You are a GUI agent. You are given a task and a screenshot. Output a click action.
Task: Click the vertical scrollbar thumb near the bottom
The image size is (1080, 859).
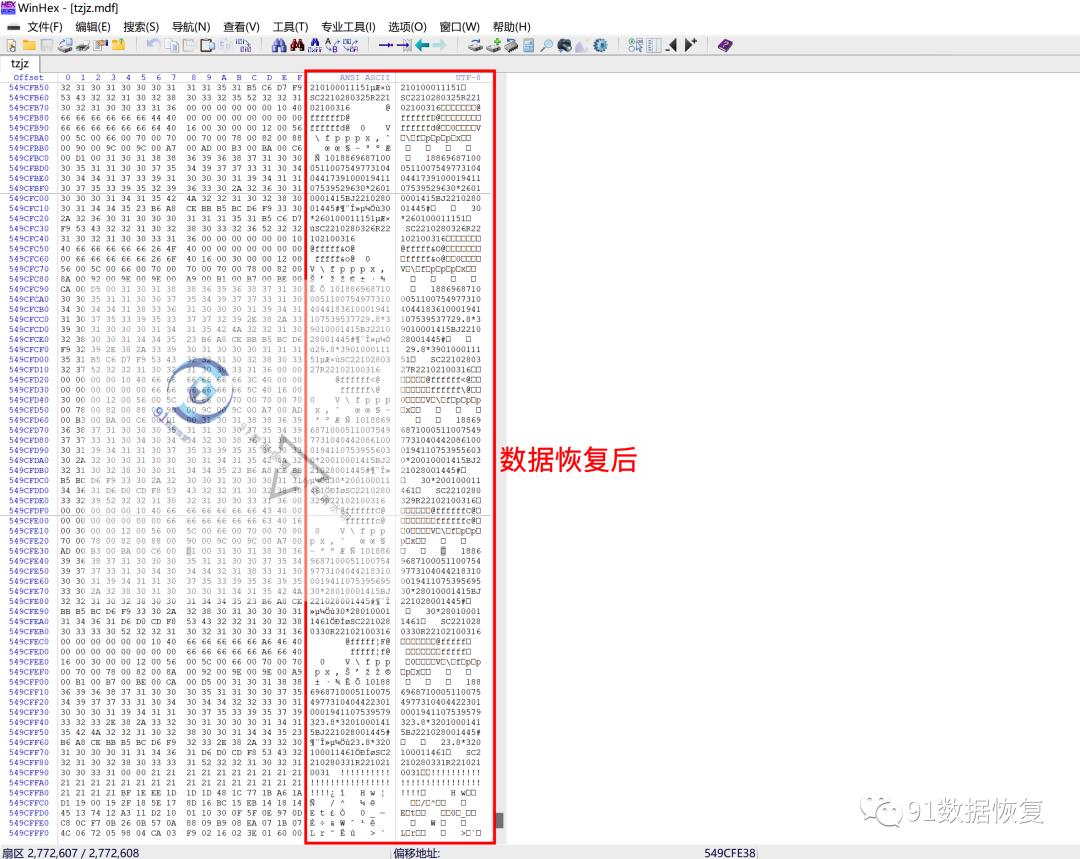point(499,820)
